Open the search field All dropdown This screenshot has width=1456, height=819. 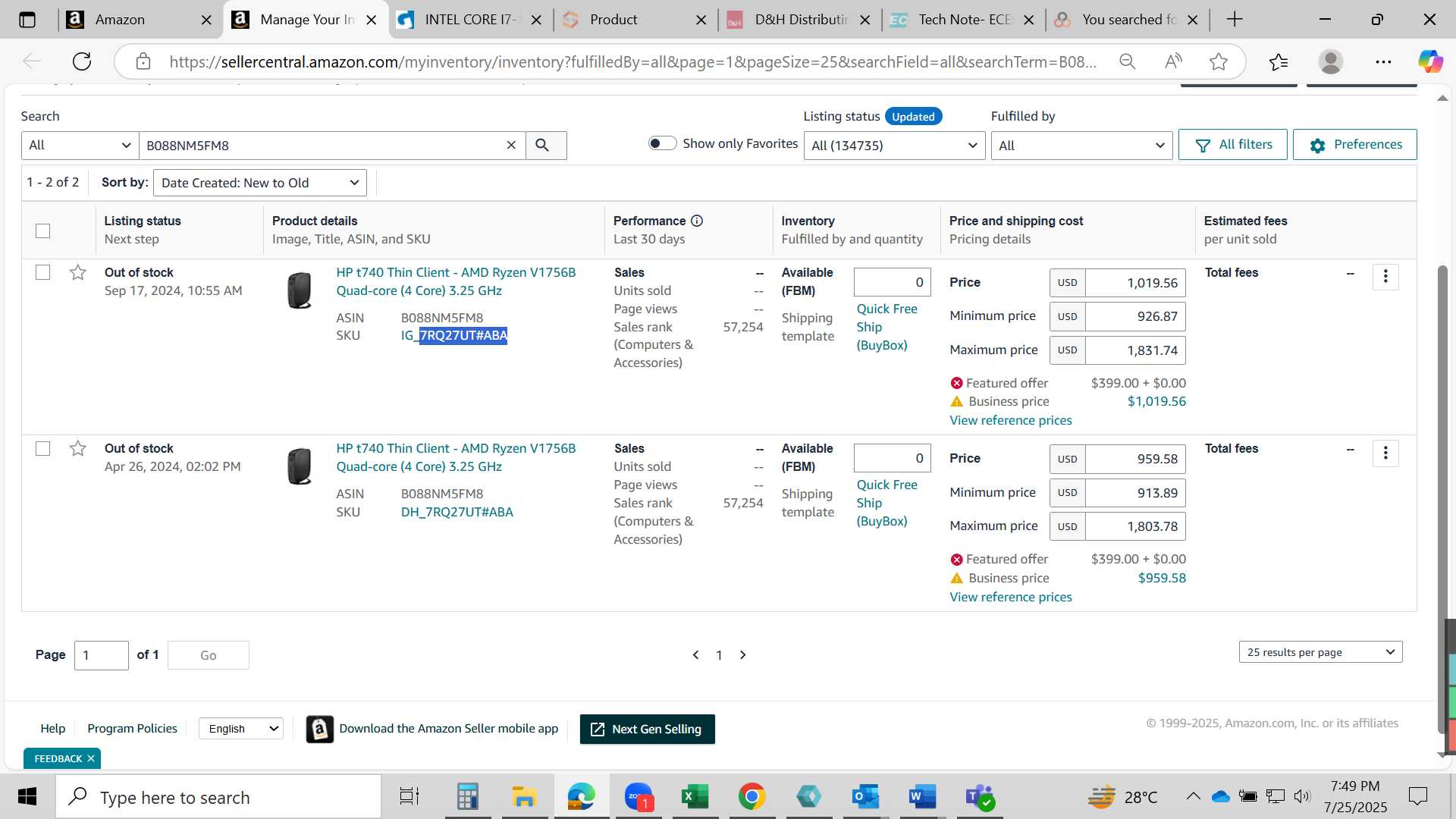pos(80,145)
